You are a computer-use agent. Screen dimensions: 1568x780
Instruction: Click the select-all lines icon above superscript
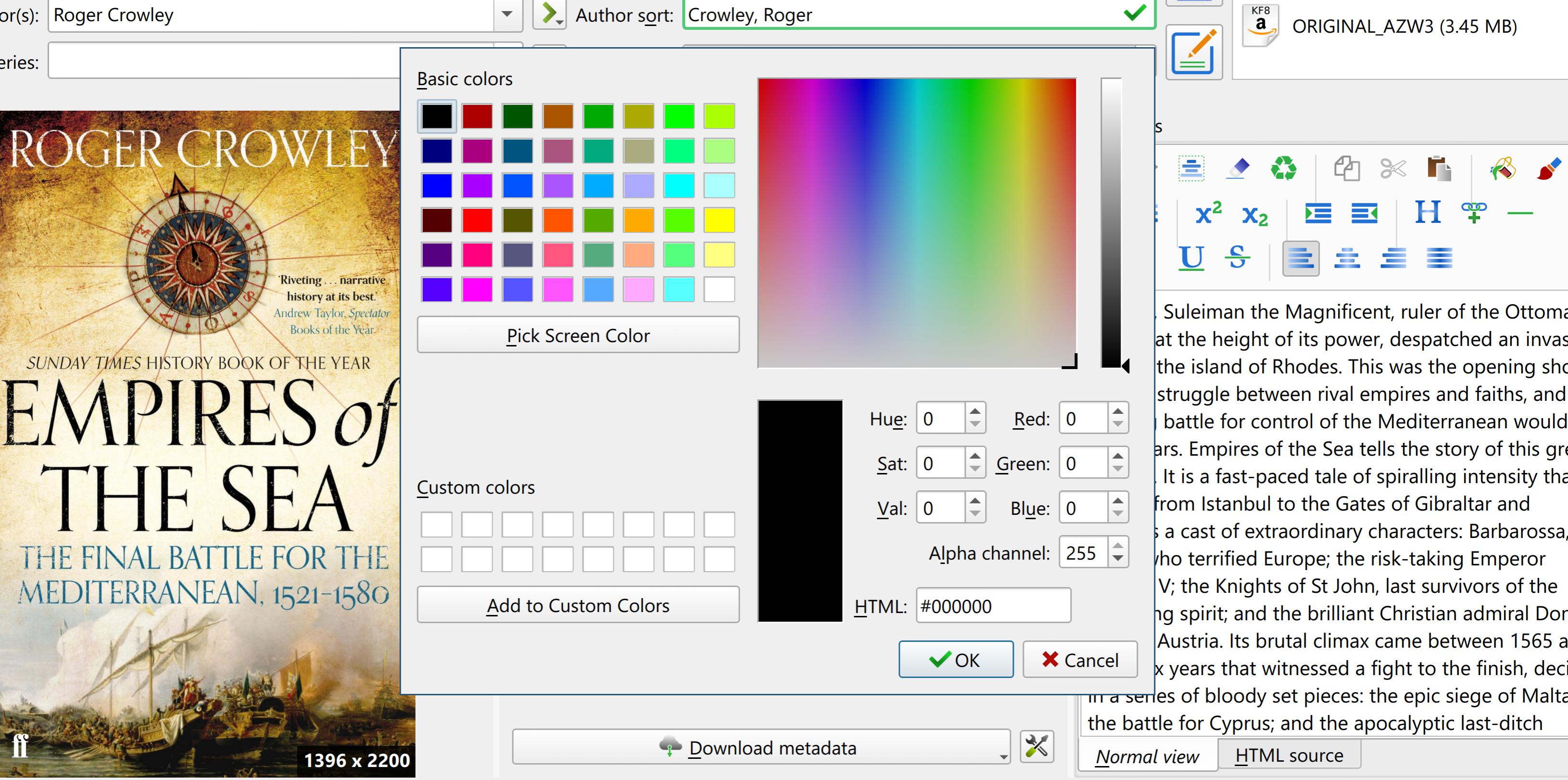coord(1191,168)
